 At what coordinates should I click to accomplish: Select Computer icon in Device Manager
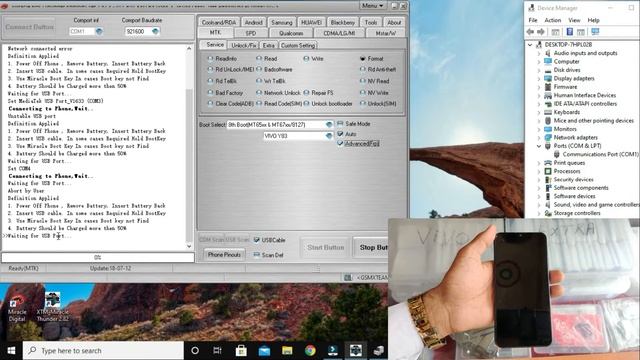(548, 62)
